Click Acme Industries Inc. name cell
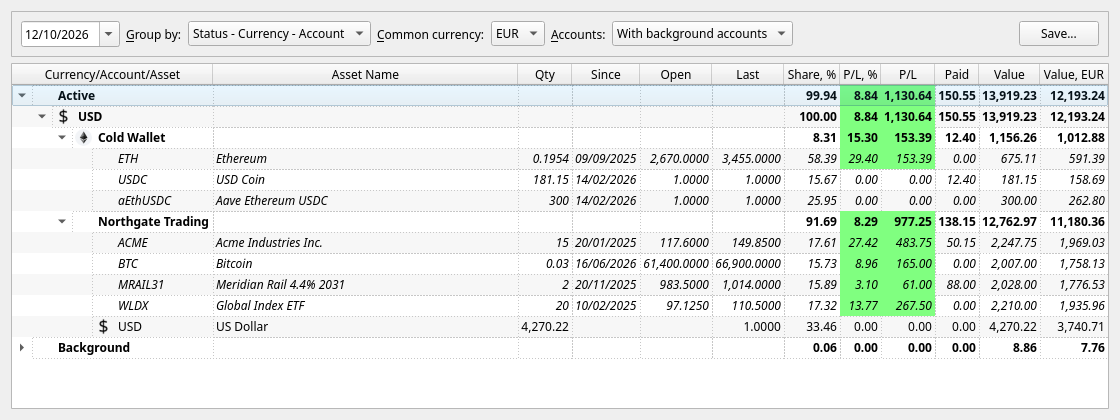 coord(365,243)
